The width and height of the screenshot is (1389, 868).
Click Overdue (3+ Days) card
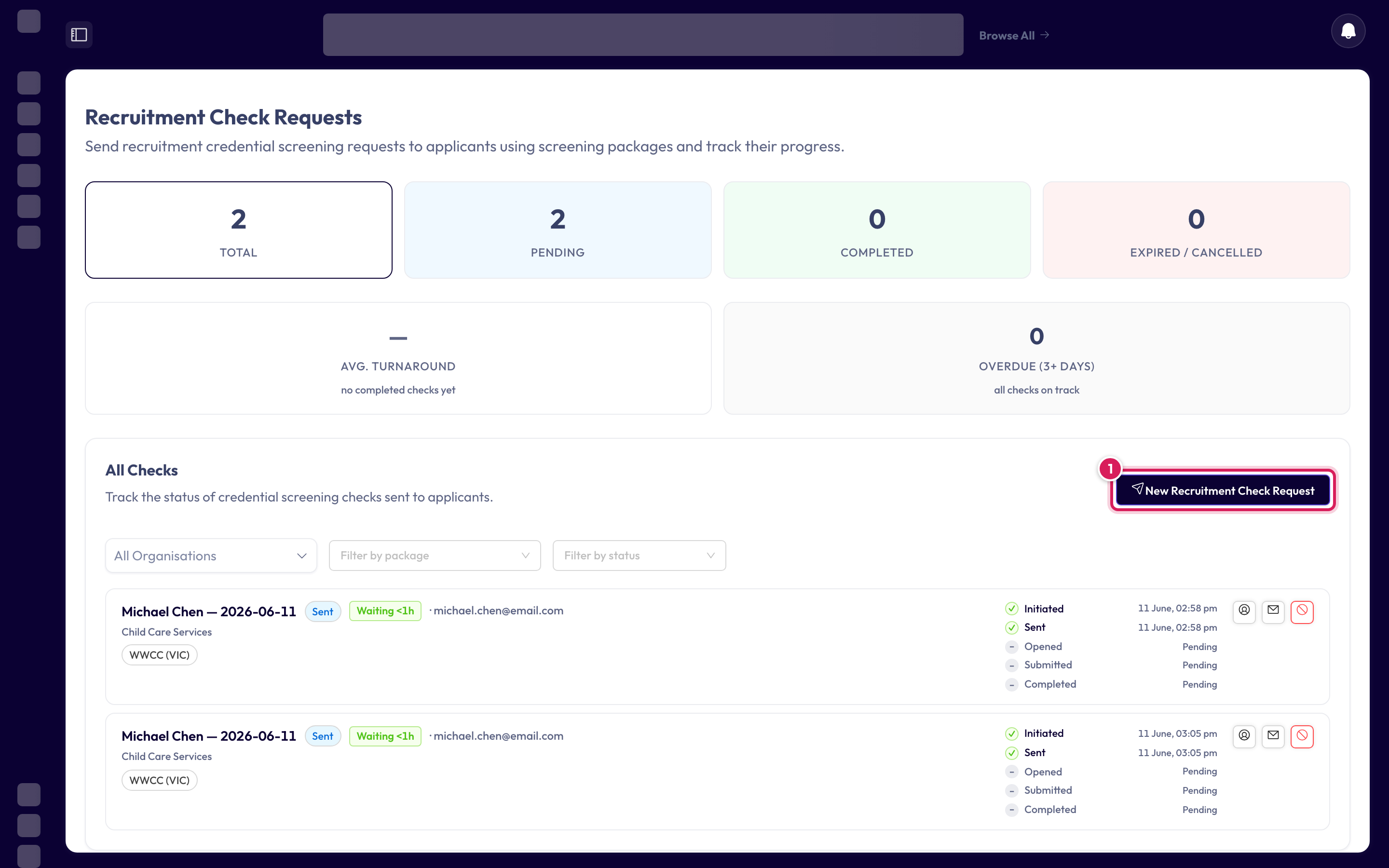point(1036,358)
